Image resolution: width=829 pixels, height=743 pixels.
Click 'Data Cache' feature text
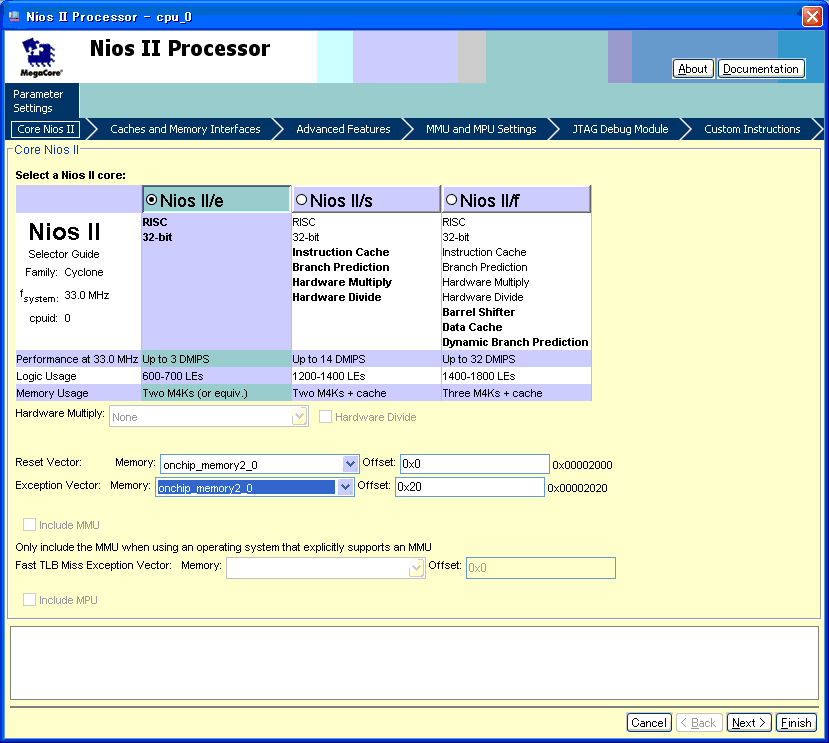click(x=472, y=327)
